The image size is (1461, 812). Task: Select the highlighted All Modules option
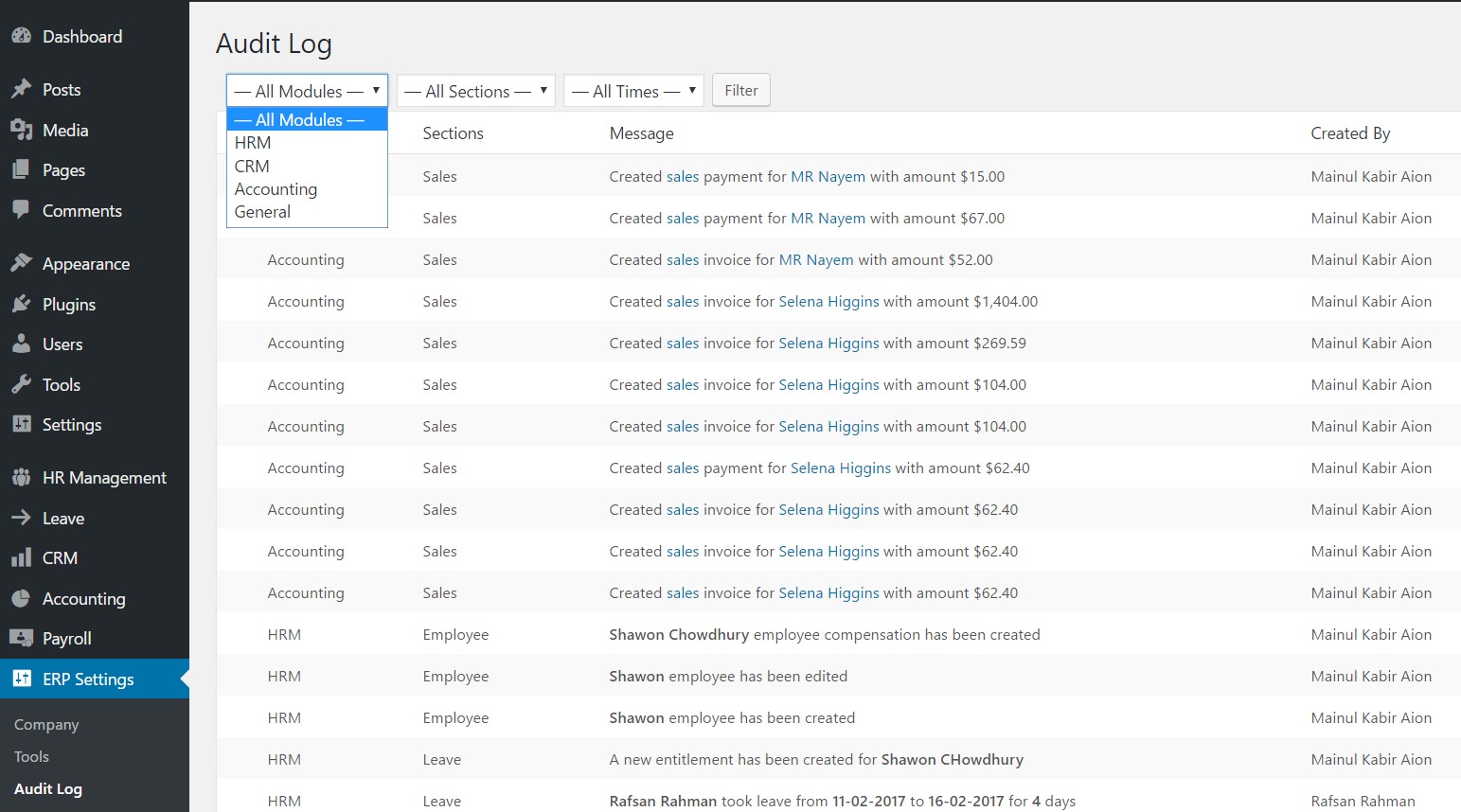(307, 119)
